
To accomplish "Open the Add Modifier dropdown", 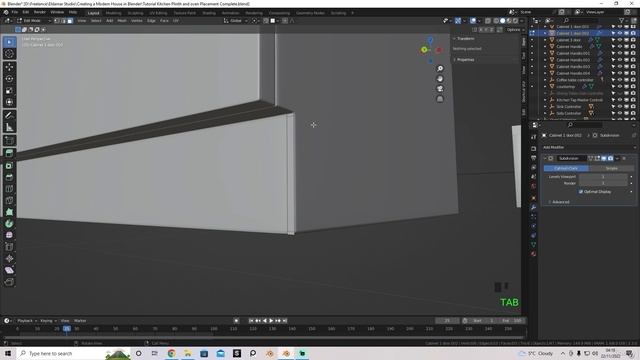I will point(589,147).
